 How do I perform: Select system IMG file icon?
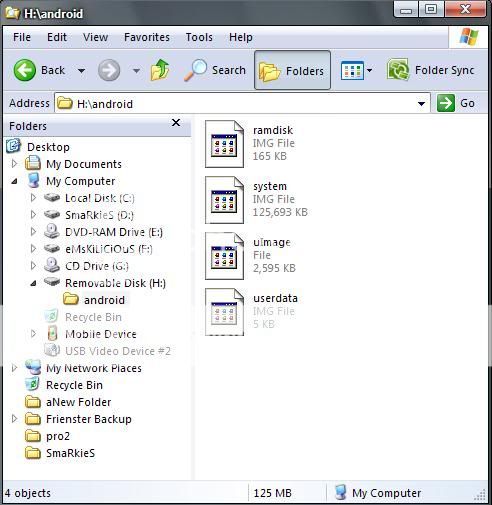224,200
